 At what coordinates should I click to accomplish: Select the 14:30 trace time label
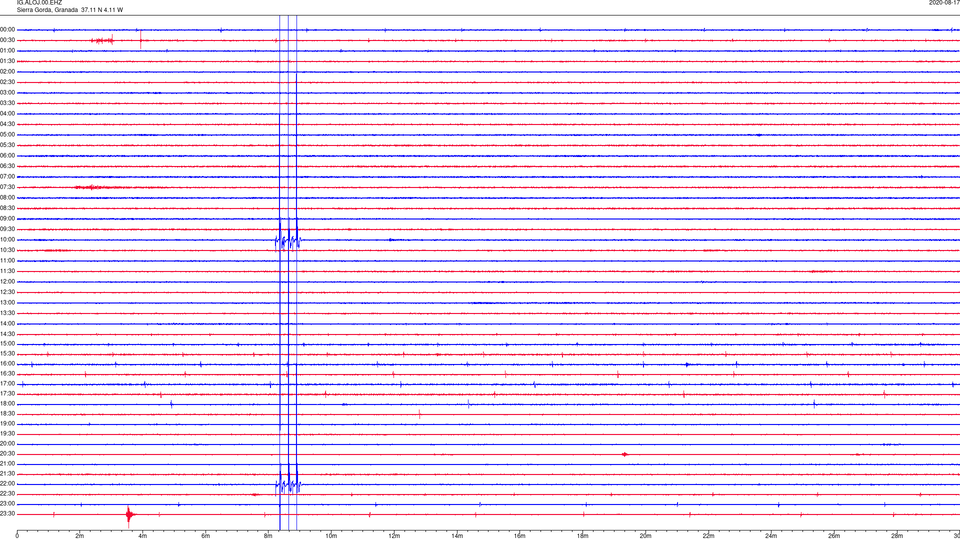click(7, 334)
